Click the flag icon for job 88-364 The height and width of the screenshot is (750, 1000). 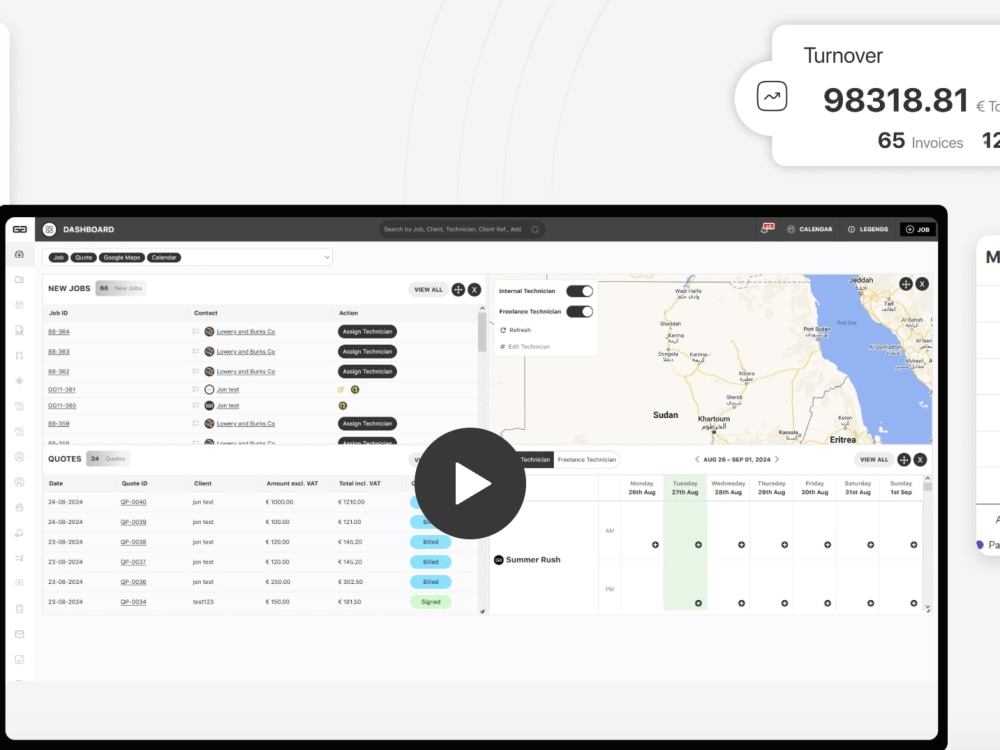click(x=196, y=332)
